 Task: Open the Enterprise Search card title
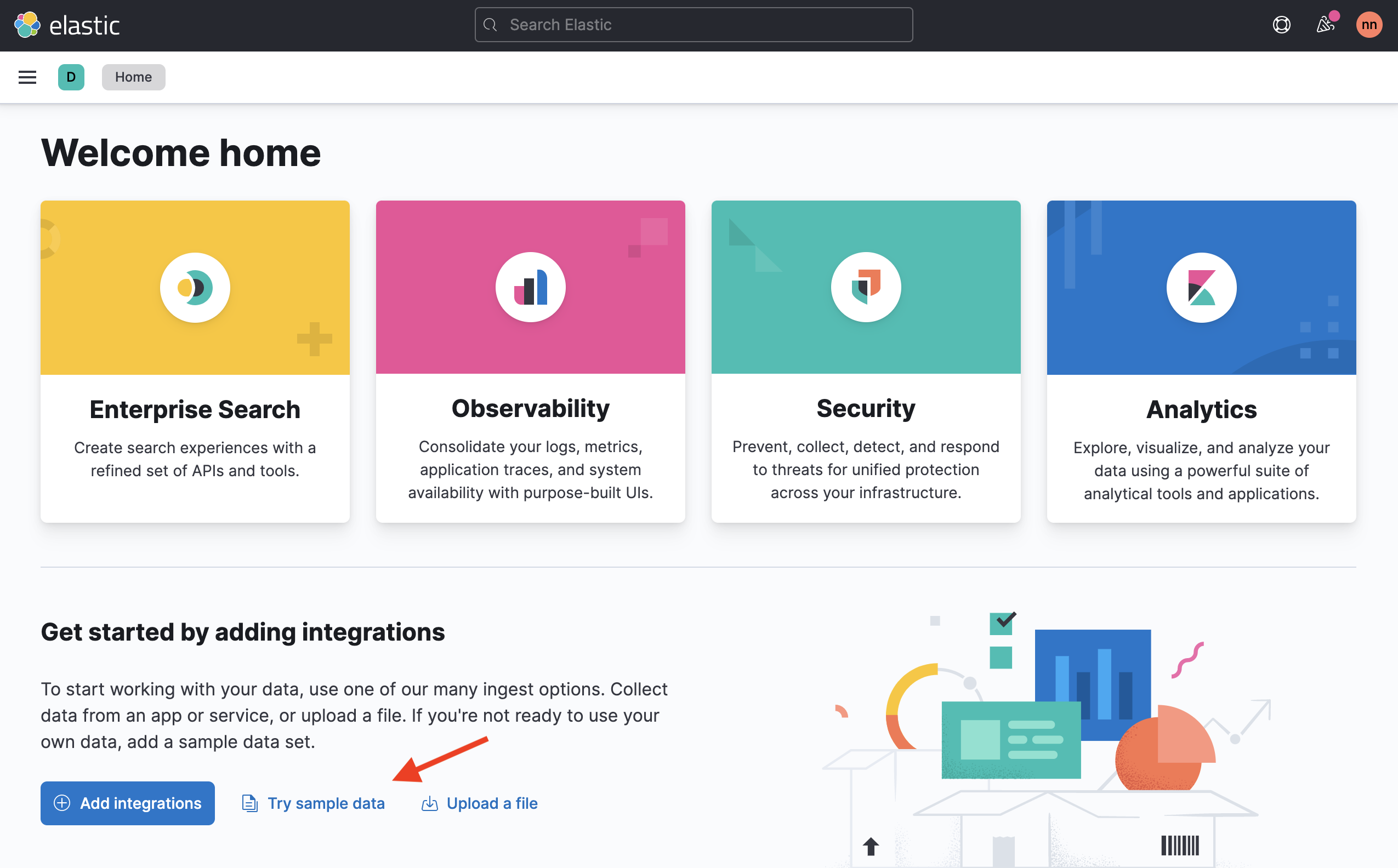click(195, 409)
